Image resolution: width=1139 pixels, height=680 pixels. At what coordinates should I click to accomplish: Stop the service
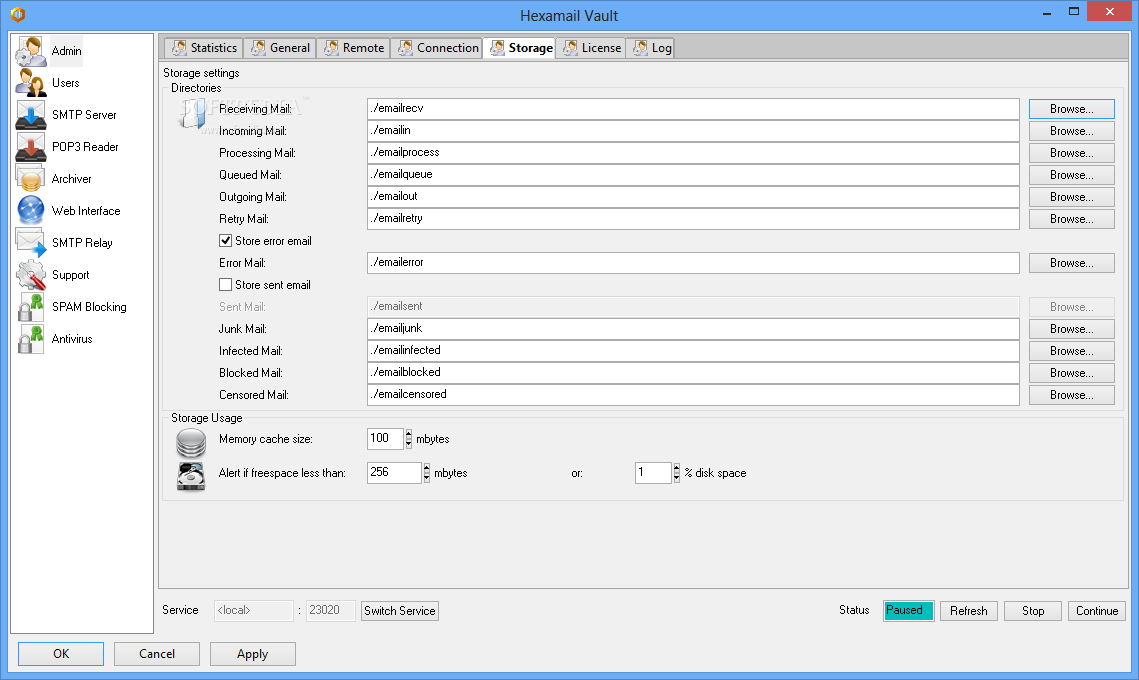pyautogui.click(x=1032, y=611)
